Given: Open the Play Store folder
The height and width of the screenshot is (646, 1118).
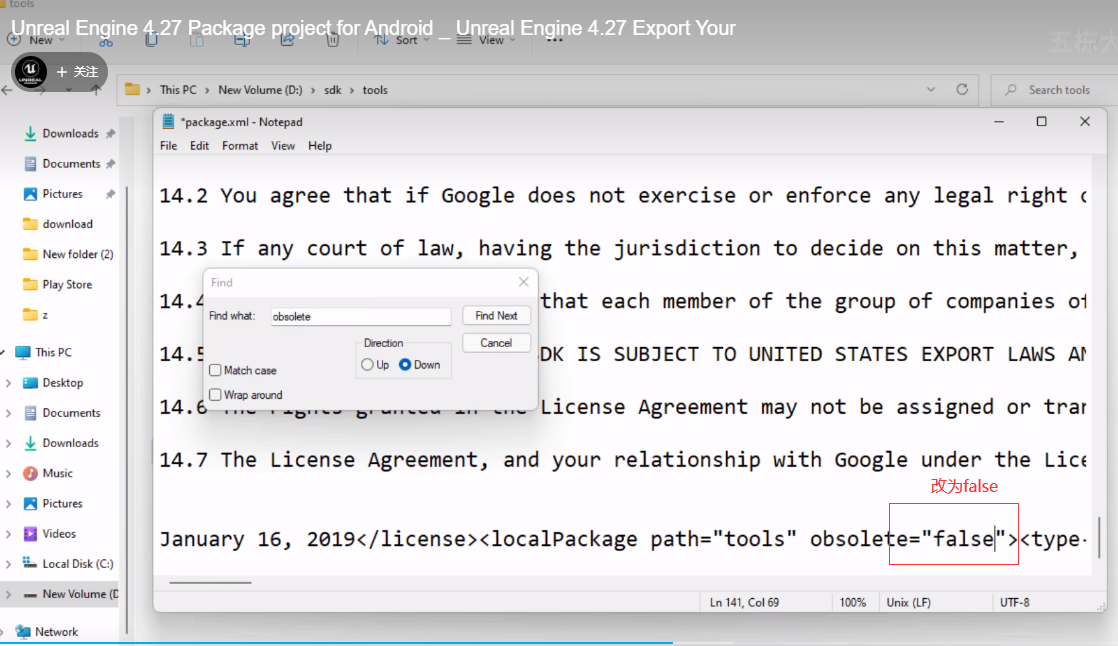Looking at the screenshot, I should [x=58, y=284].
